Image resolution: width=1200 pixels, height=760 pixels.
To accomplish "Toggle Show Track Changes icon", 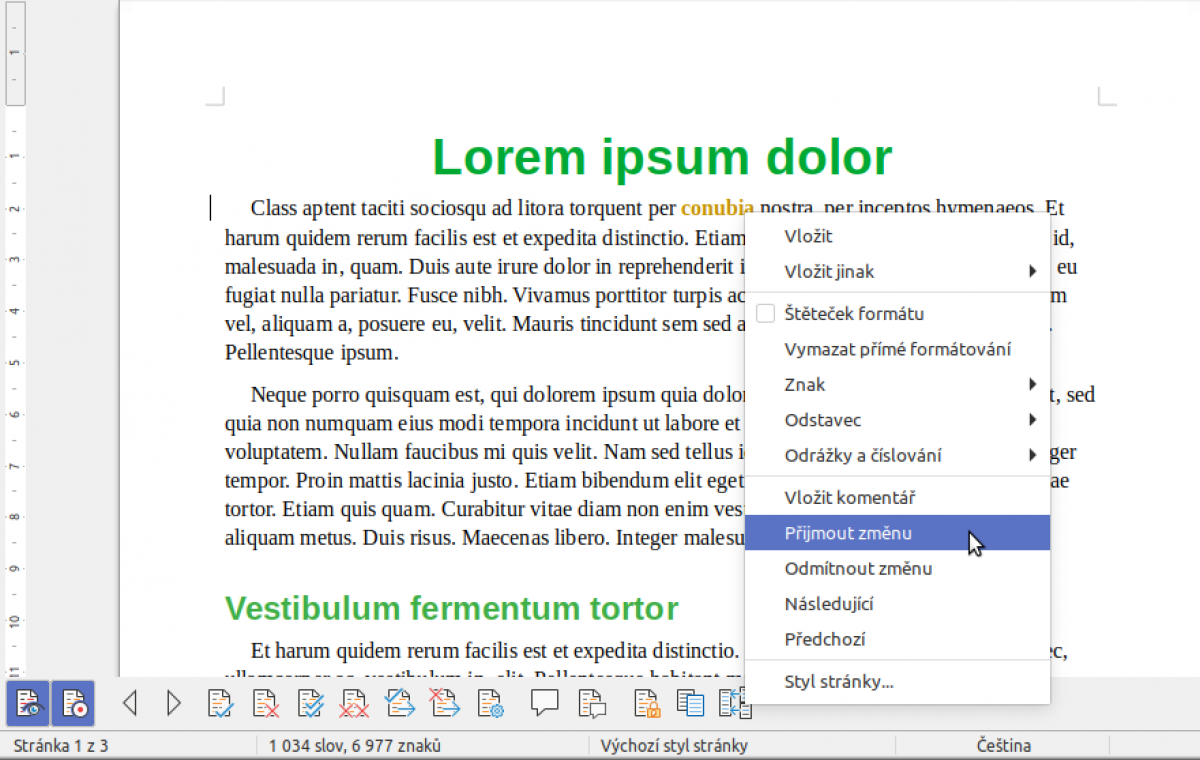I will (28, 703).
